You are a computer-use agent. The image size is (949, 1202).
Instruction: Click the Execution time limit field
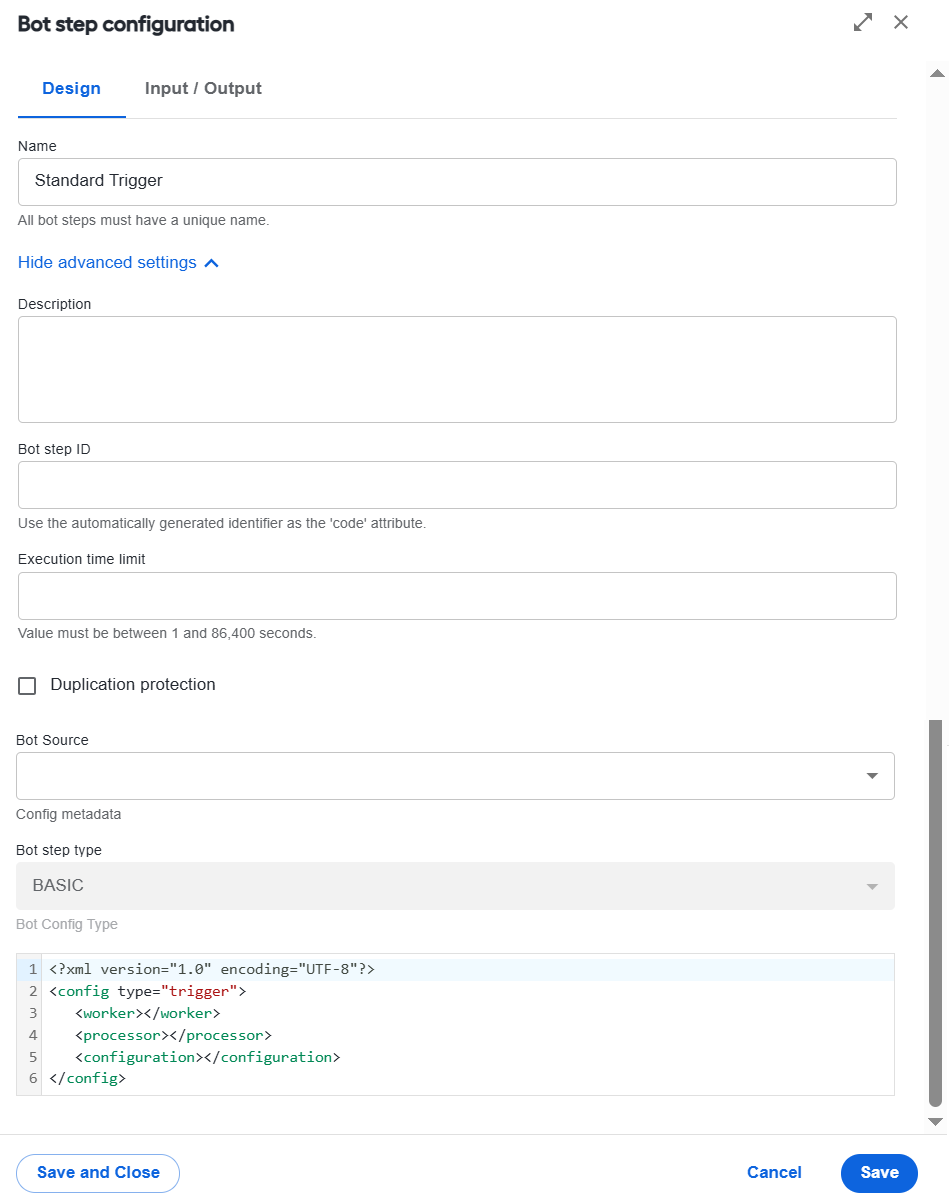click(457, 596)
